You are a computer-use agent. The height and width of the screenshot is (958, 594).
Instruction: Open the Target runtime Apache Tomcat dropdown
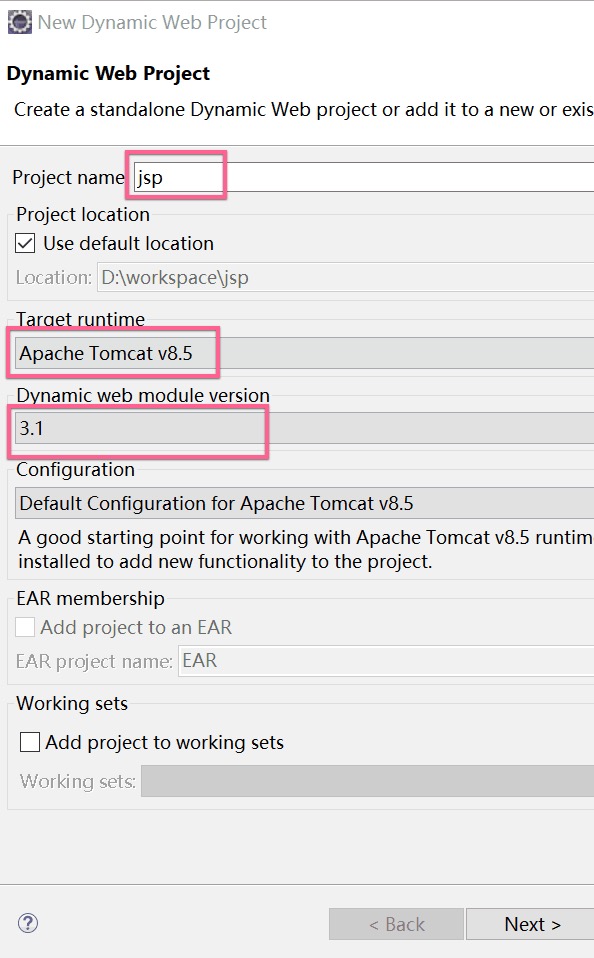304,353
